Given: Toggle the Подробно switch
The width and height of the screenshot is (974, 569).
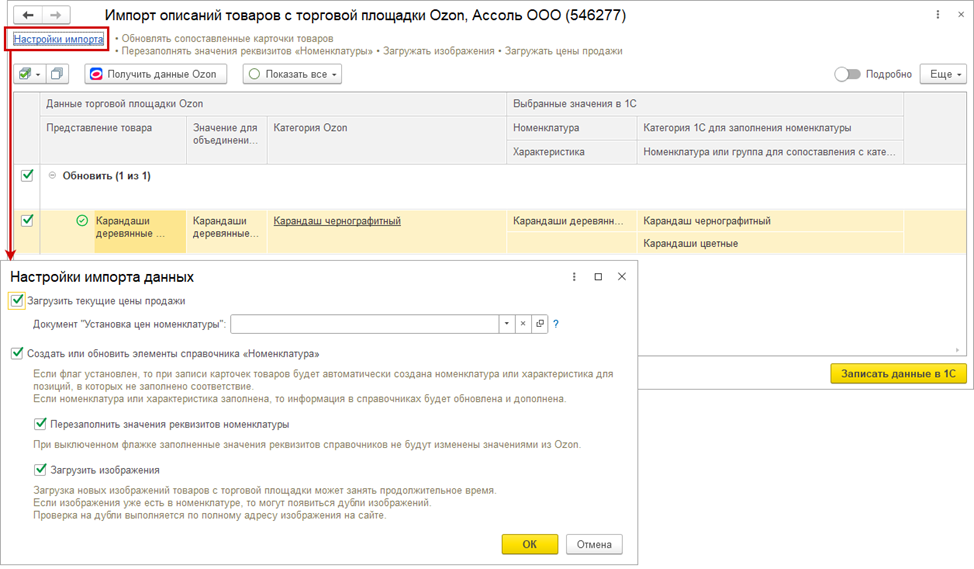Looking at the screenshot, I should 847,74.
